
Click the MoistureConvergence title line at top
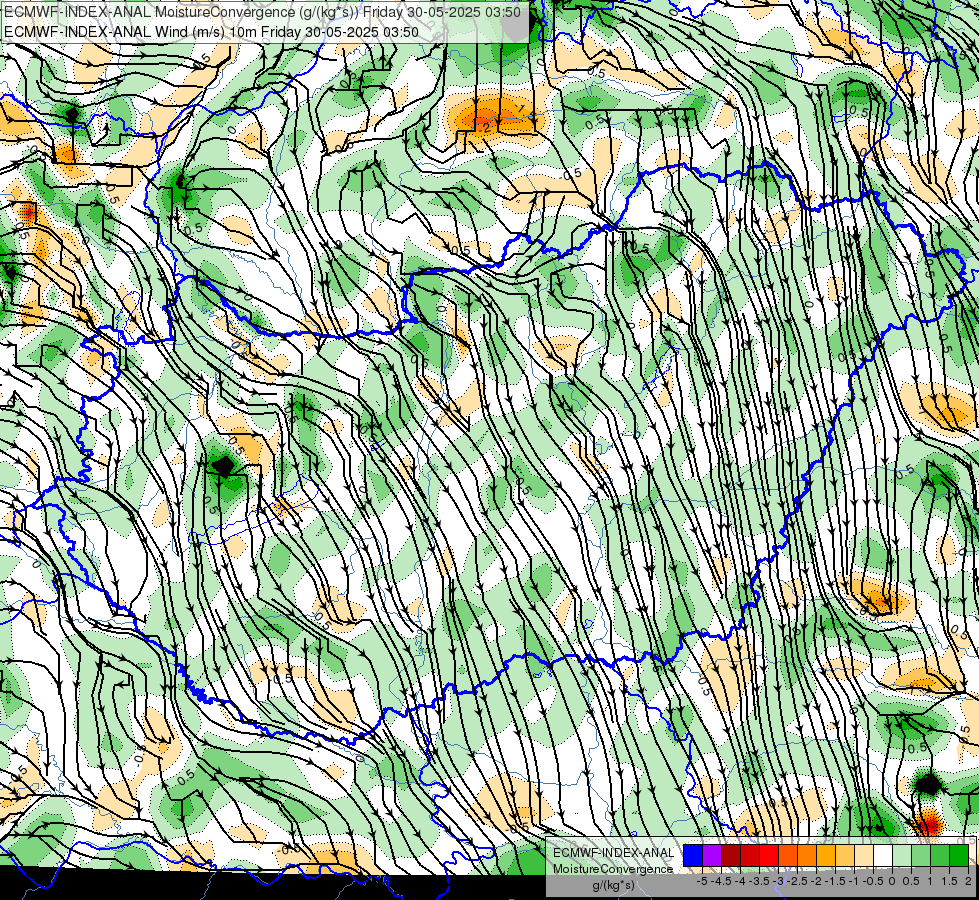(263, 11)
